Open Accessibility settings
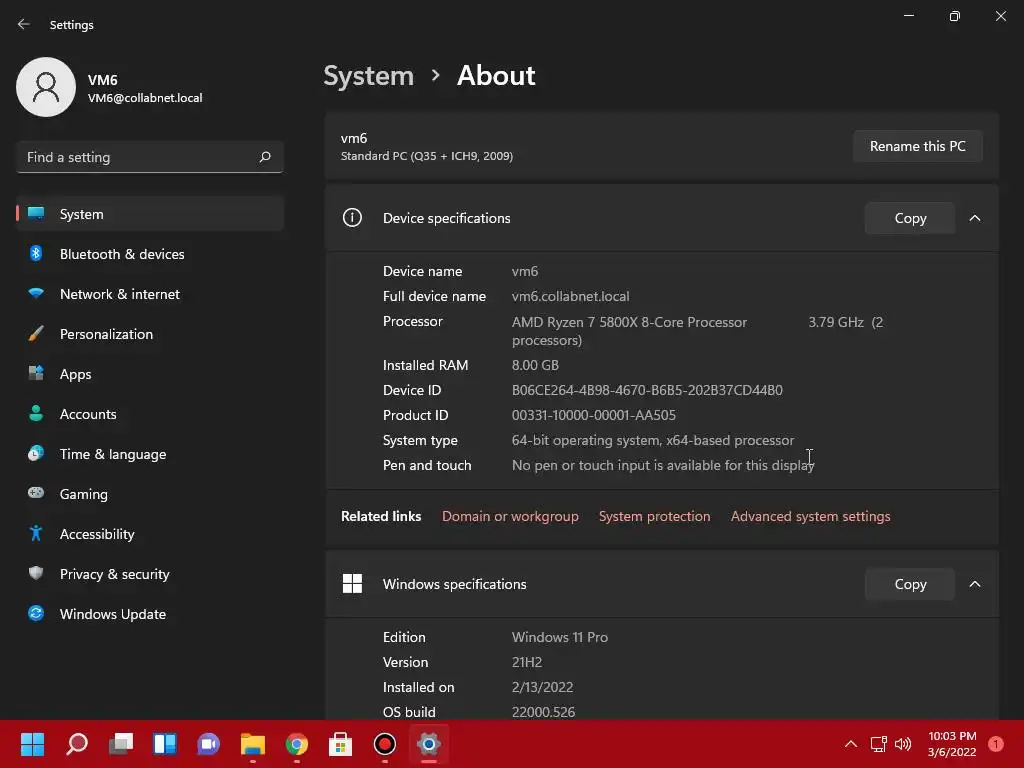Screen dimensions: 1024x768 pos(150,534)
